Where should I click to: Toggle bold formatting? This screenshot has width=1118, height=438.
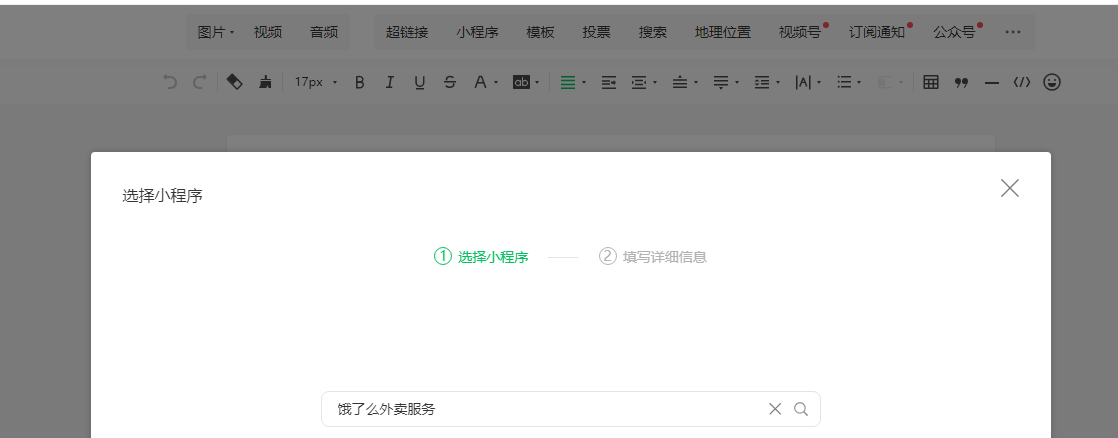[x=359, y=82]
